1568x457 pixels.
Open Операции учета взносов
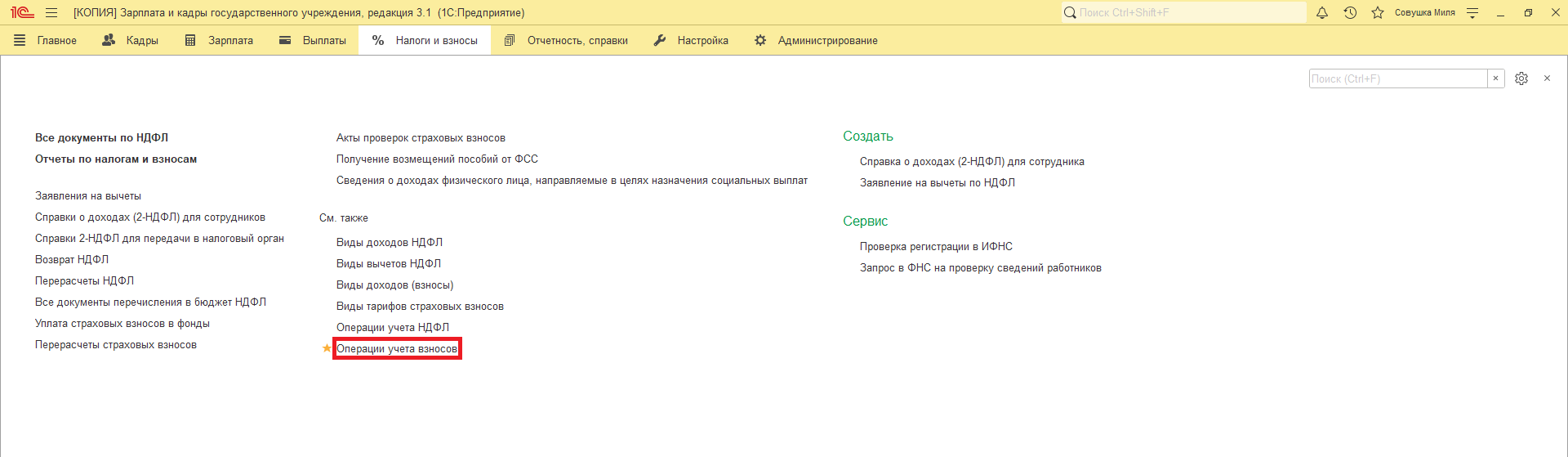[397, 348]
